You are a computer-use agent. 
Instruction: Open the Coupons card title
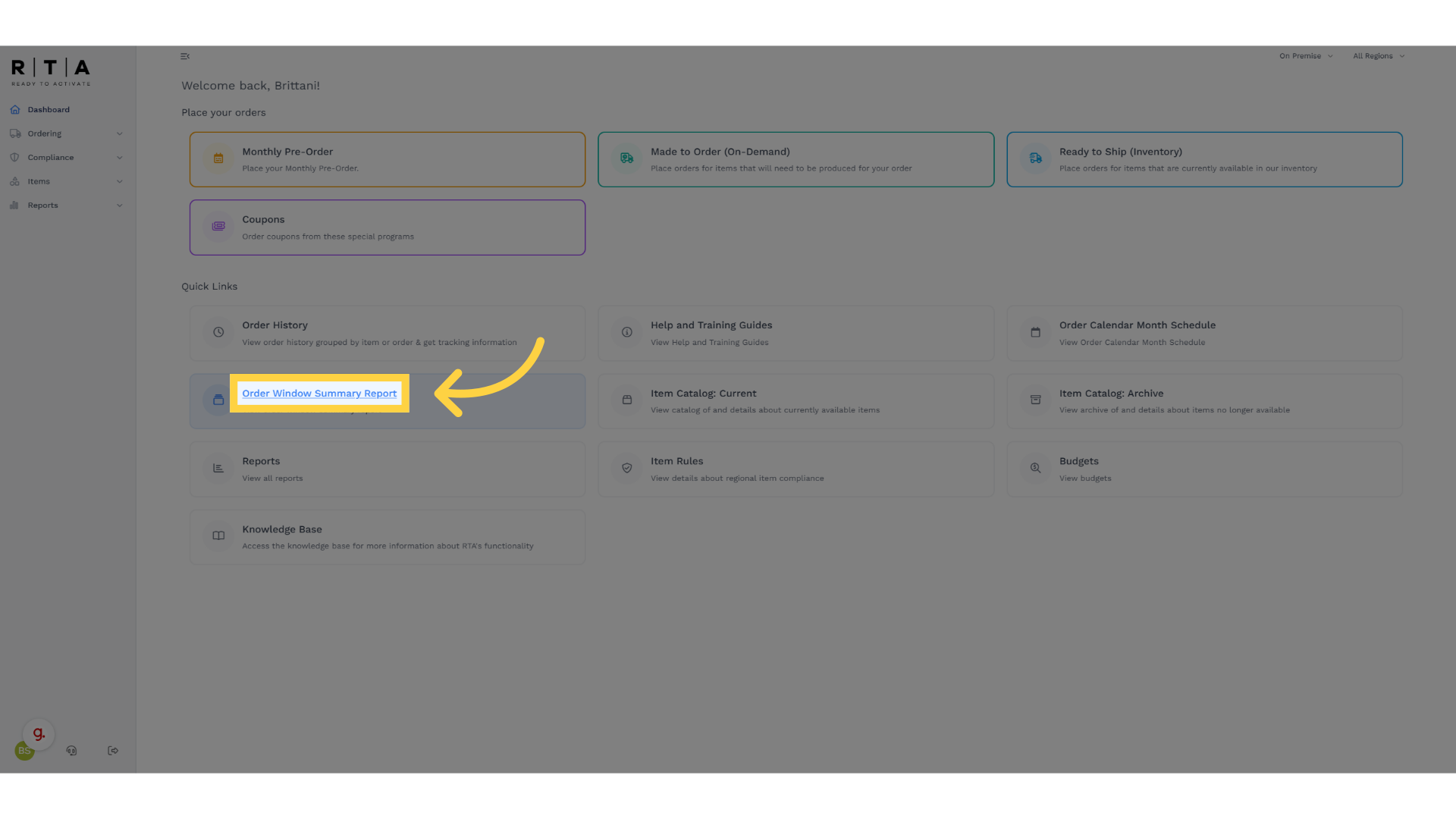[263, 220]
